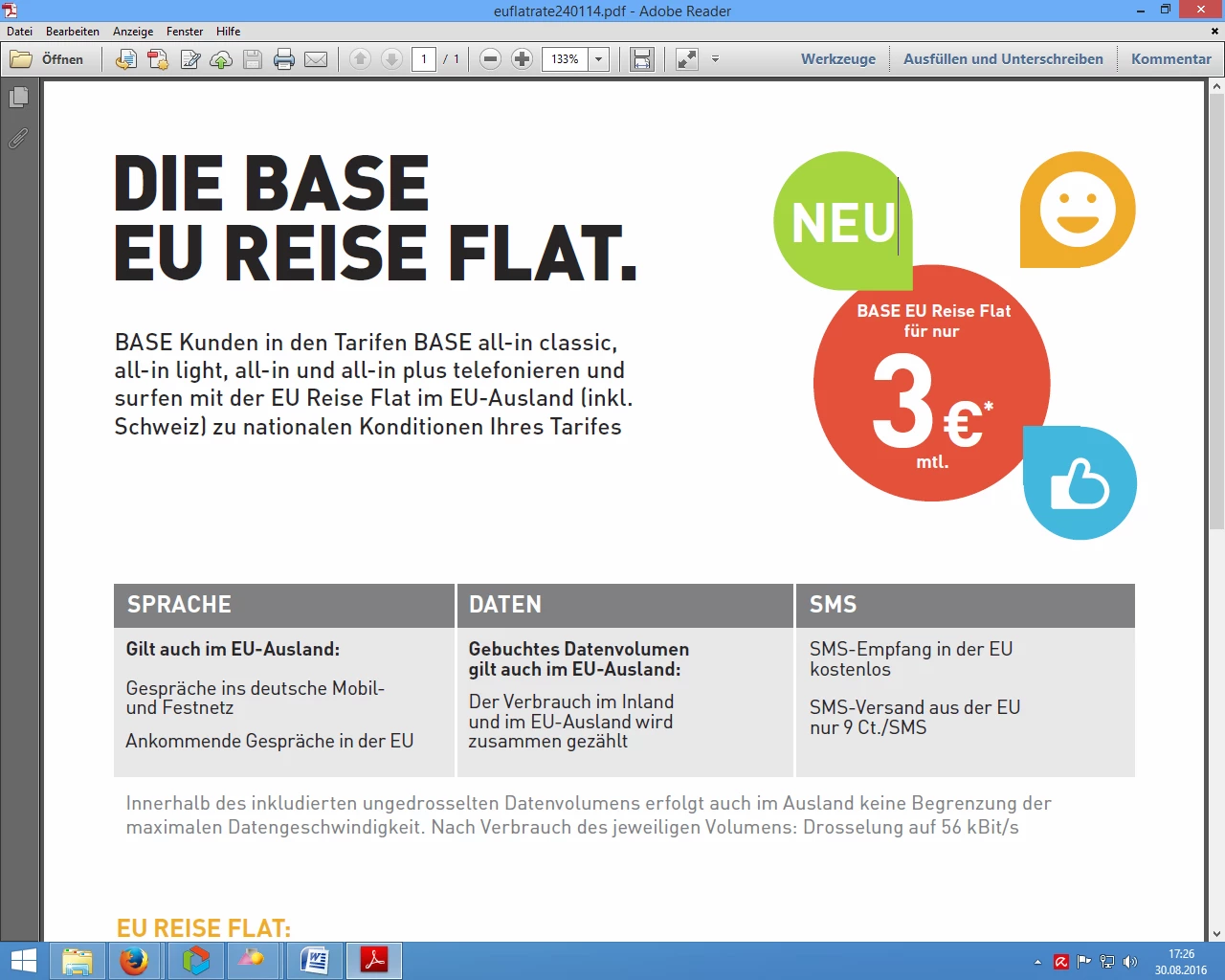Switch to Word from the taskbar
Viewport: 1225px width, 980px height.
[314, 961]
